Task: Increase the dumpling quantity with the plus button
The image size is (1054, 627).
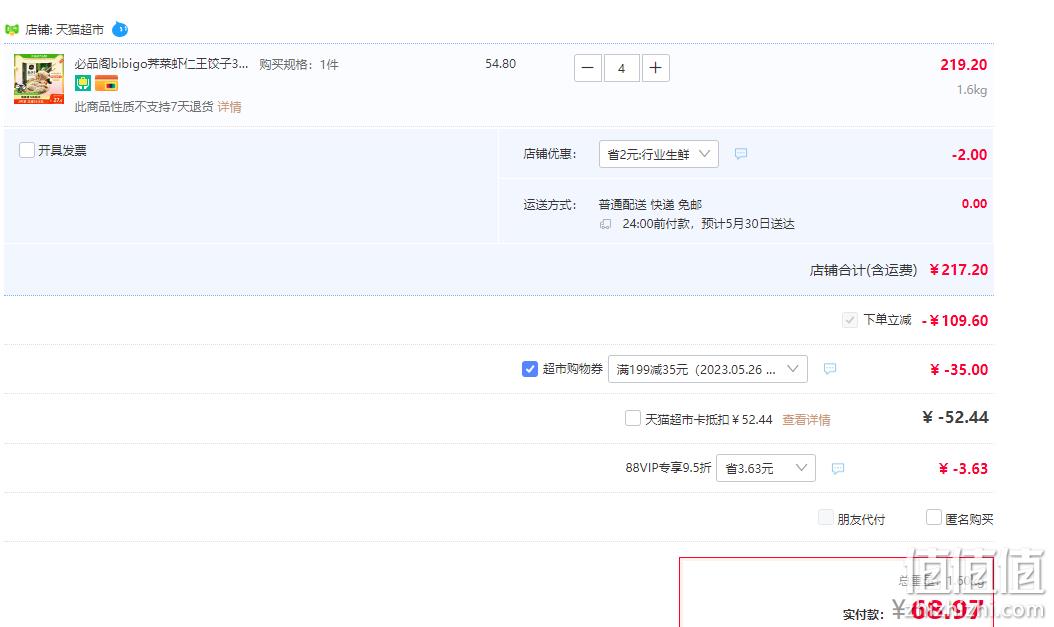Action: 655,68
